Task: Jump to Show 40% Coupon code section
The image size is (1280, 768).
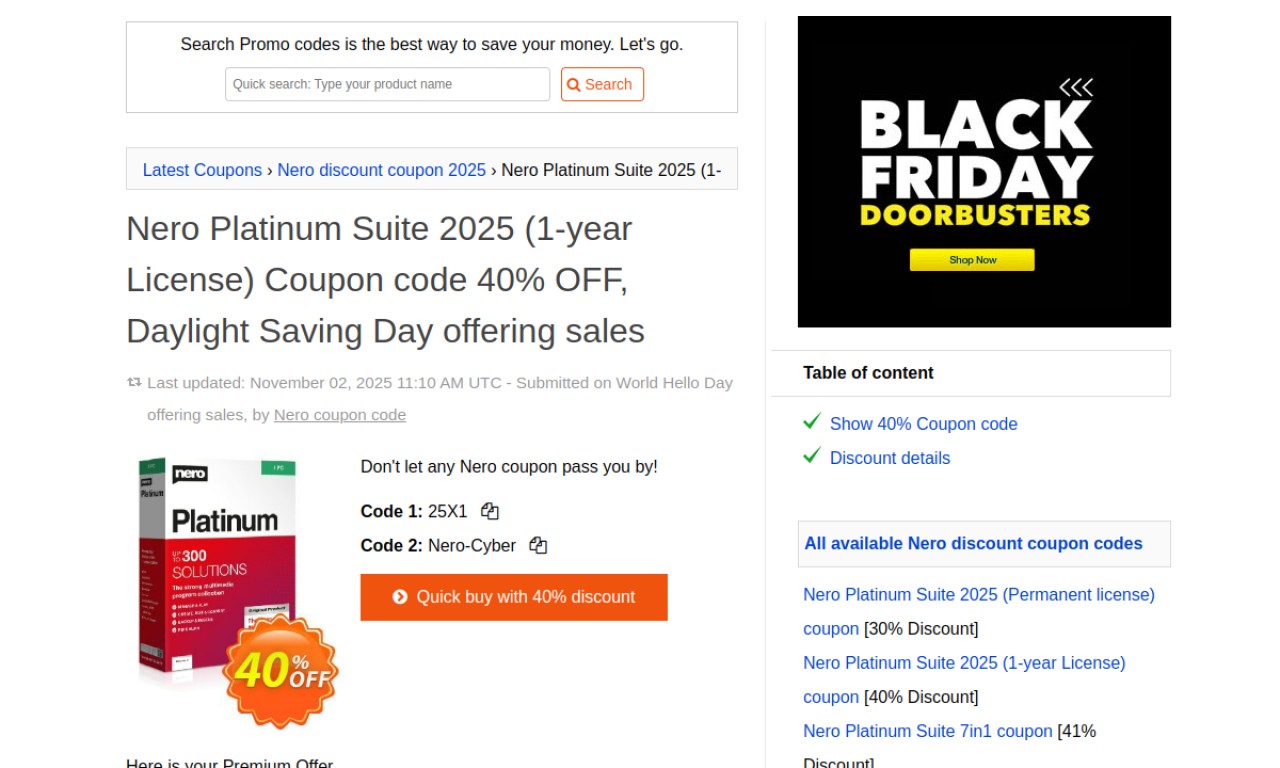Action: [x=923, y=424]
